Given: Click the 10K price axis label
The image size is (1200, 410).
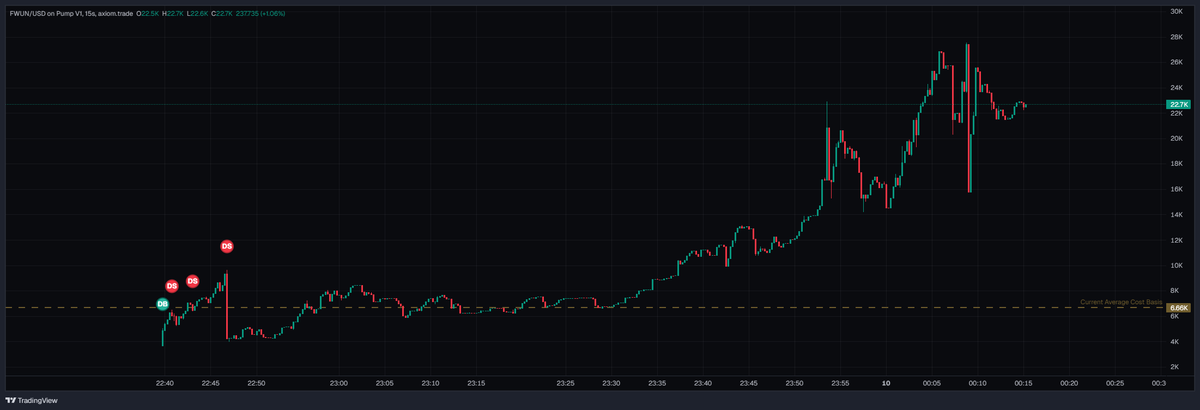Looking at the screenshot, I should pyautogui.click(x=1177, y=266).
